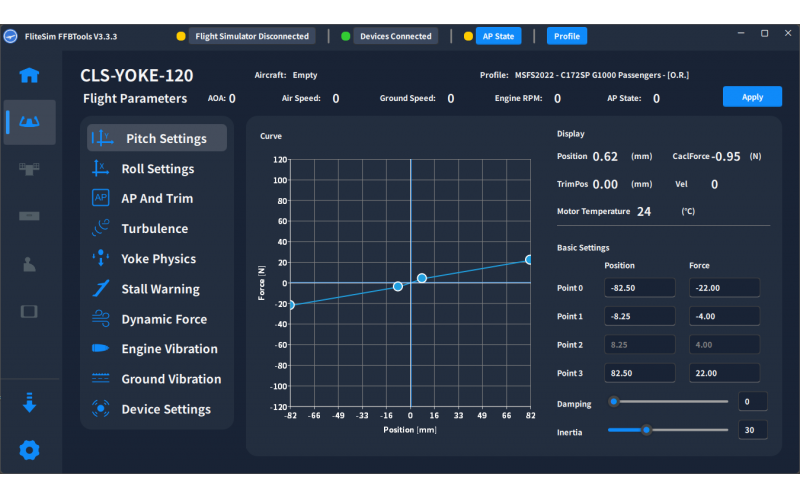This screenshot has height=500, width=800.
Task: Open Device Settings page
Action: pos(166,409)
